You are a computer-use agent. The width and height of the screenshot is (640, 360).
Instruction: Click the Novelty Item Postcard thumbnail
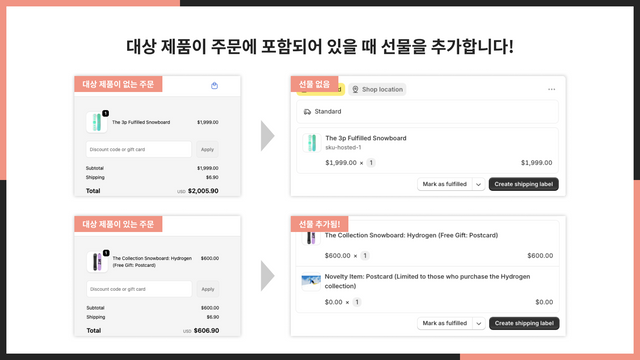311,281
